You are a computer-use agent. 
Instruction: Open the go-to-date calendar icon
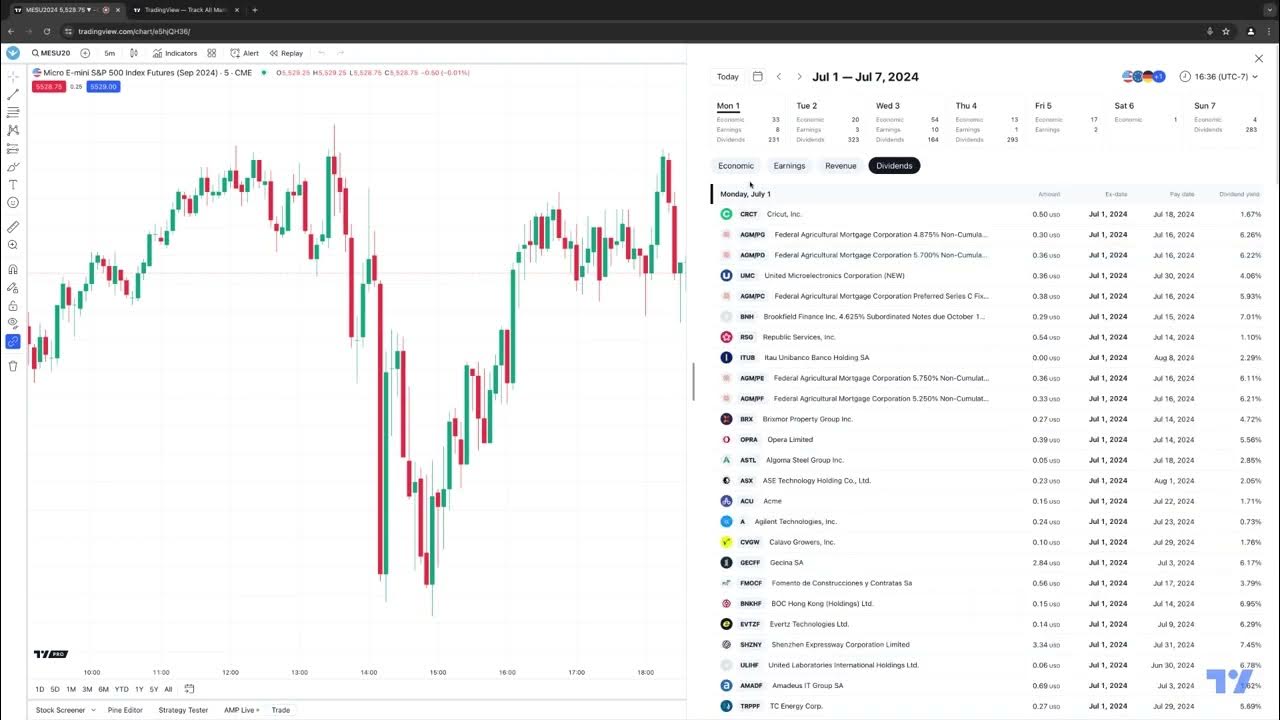[x=189, y=689]
